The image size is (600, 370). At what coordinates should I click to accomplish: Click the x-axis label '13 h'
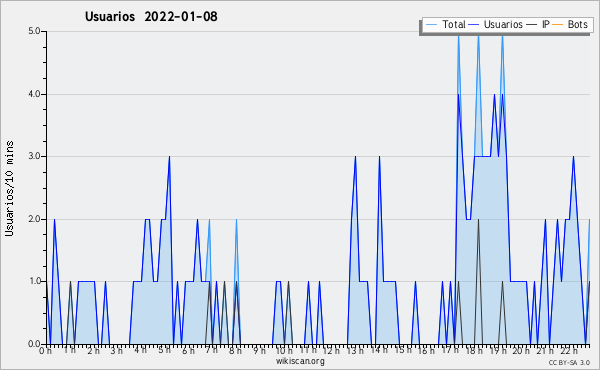point(355,350)
